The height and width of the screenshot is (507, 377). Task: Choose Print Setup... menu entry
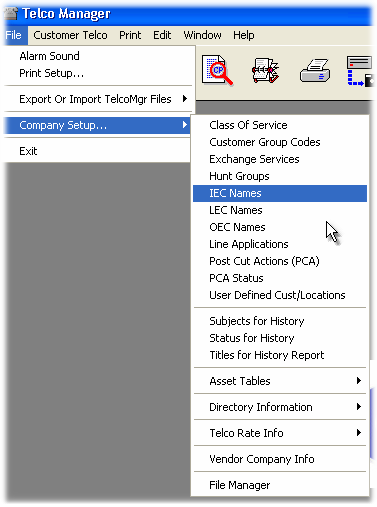pyautogui.click(x=98, y=73)
